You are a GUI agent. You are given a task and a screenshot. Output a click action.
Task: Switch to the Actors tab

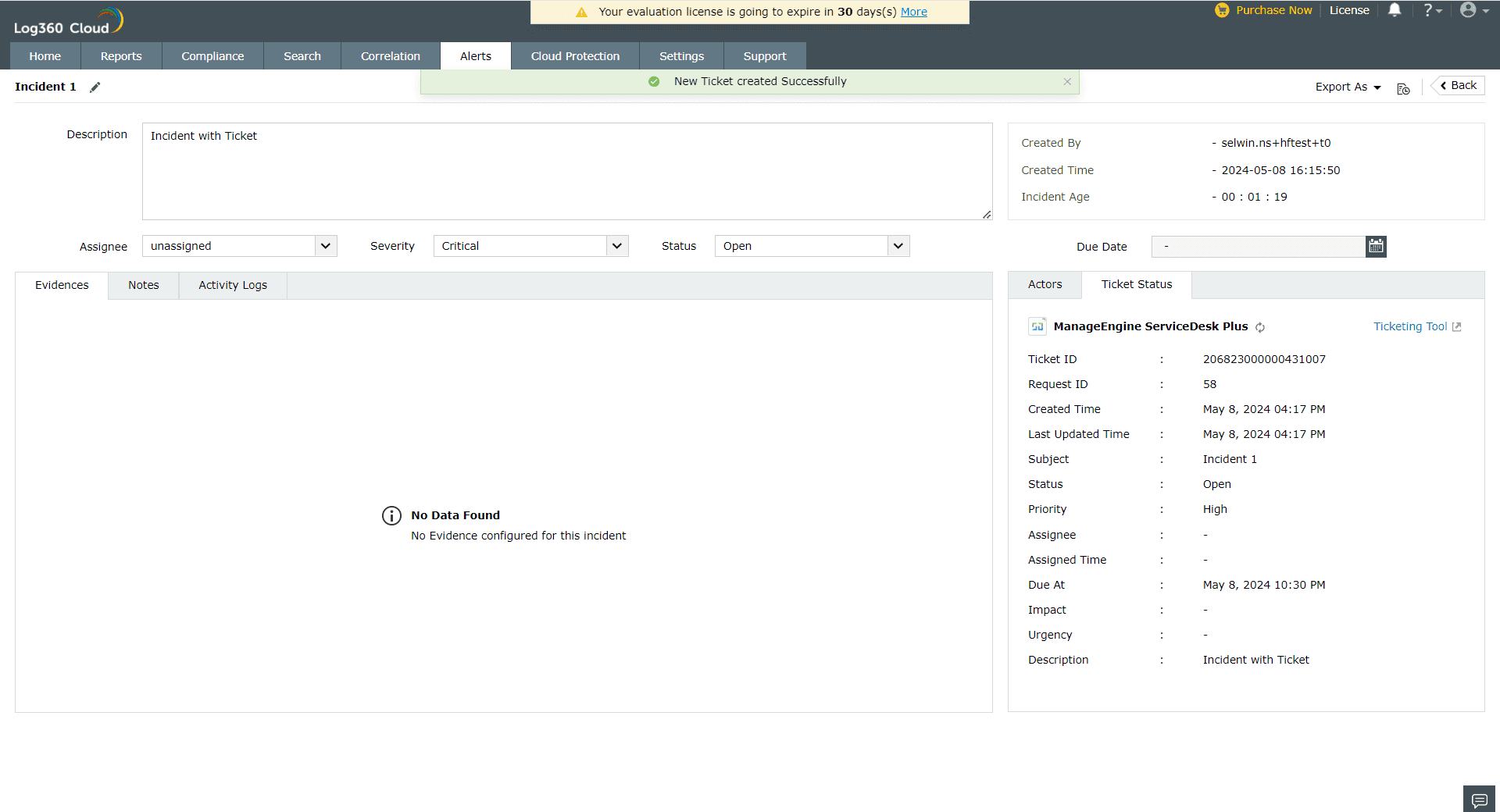1045,284
